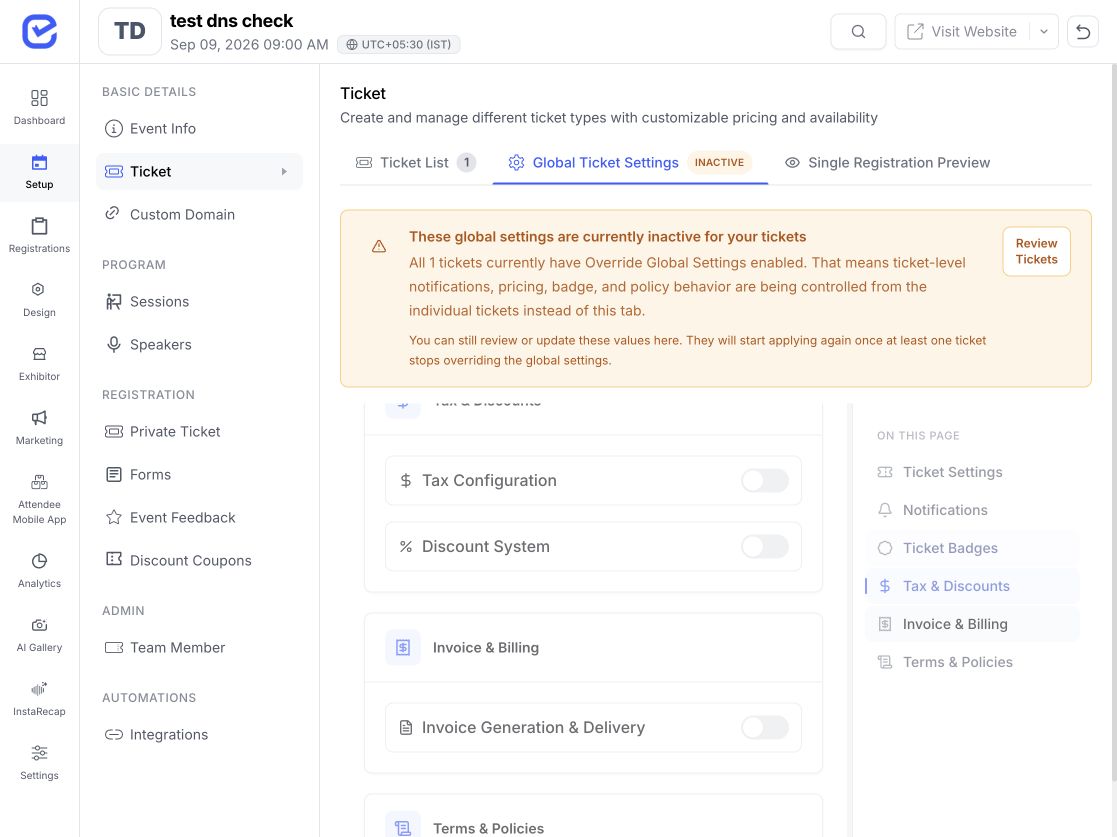
Task: Click the ticket count badge '1'
Action: [467, 162]
